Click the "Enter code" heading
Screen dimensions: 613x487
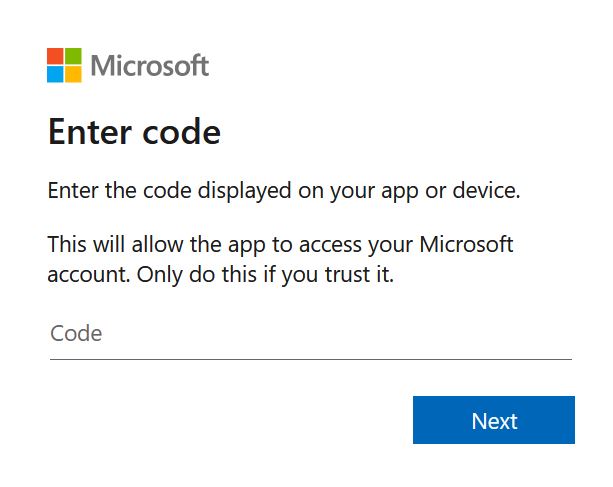point(134,132)
